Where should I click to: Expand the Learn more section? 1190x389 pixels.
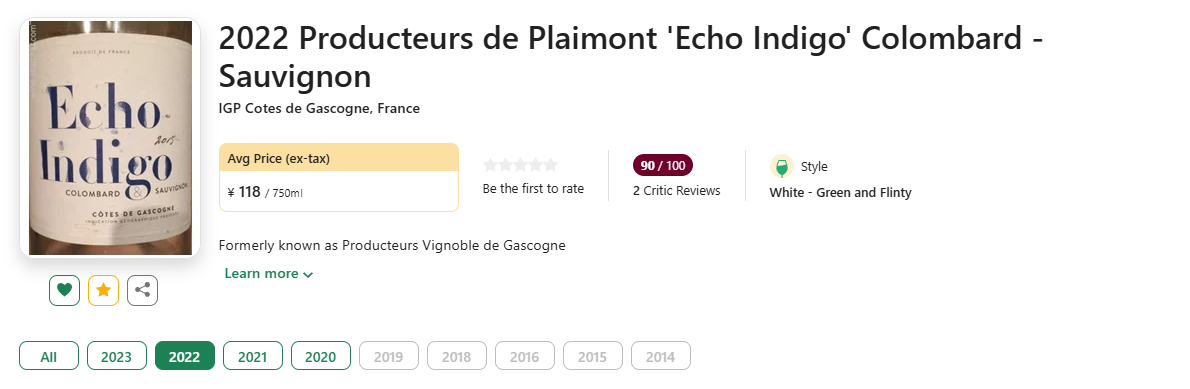point(269,274)
